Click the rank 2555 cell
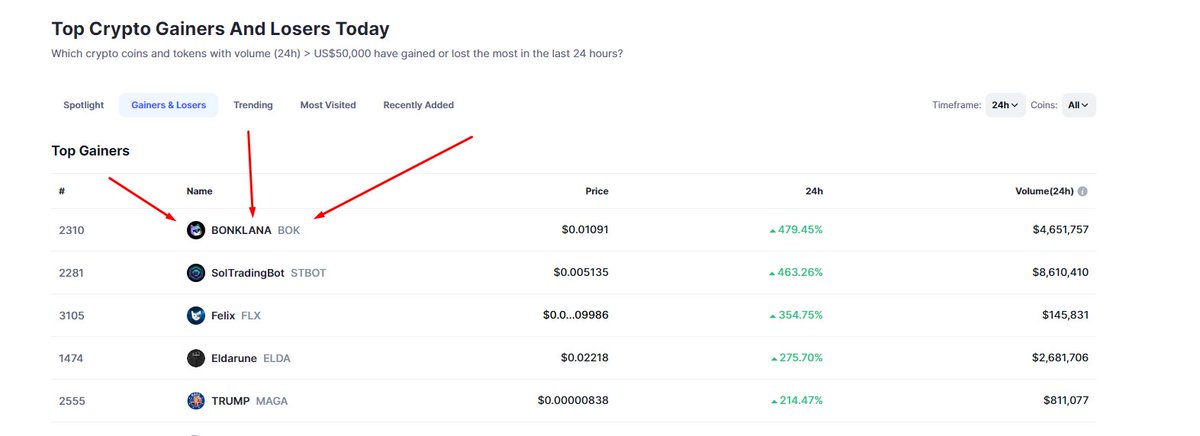Image resolution: width=1200 pixels, height=436 pixels. click(x=72, y=401)
